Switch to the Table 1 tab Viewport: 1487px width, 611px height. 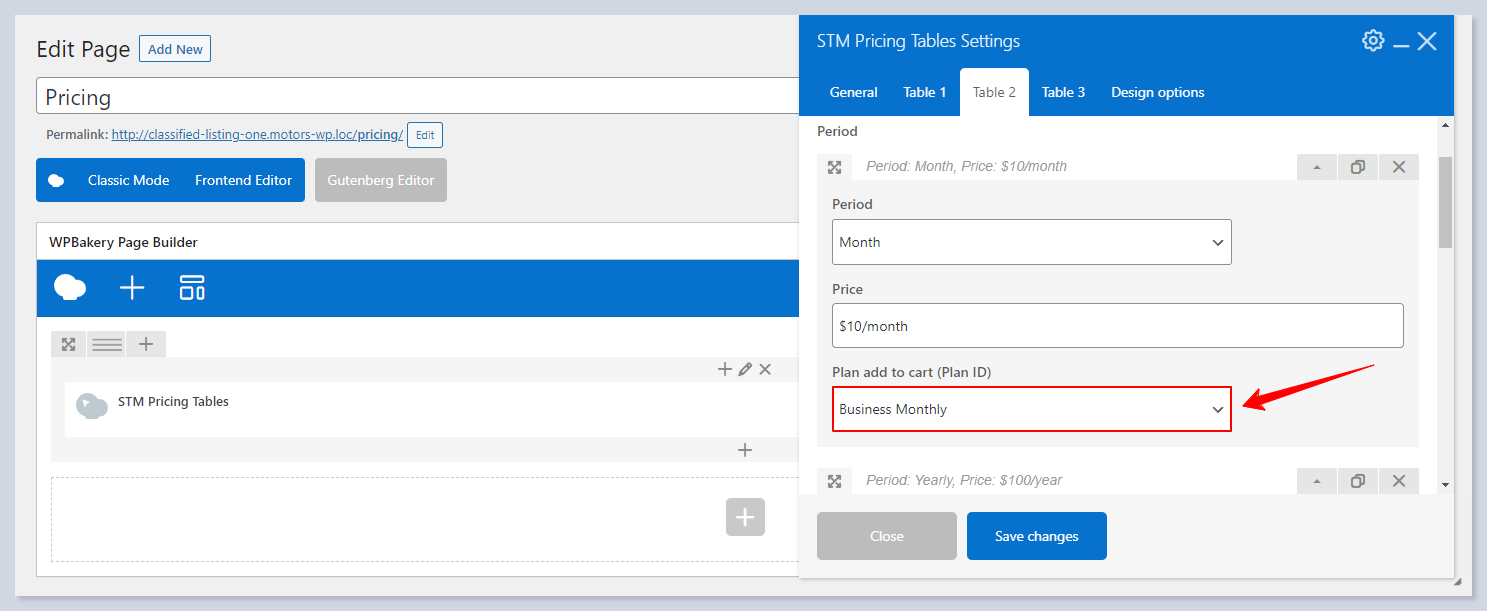click(x=924, y=92)
